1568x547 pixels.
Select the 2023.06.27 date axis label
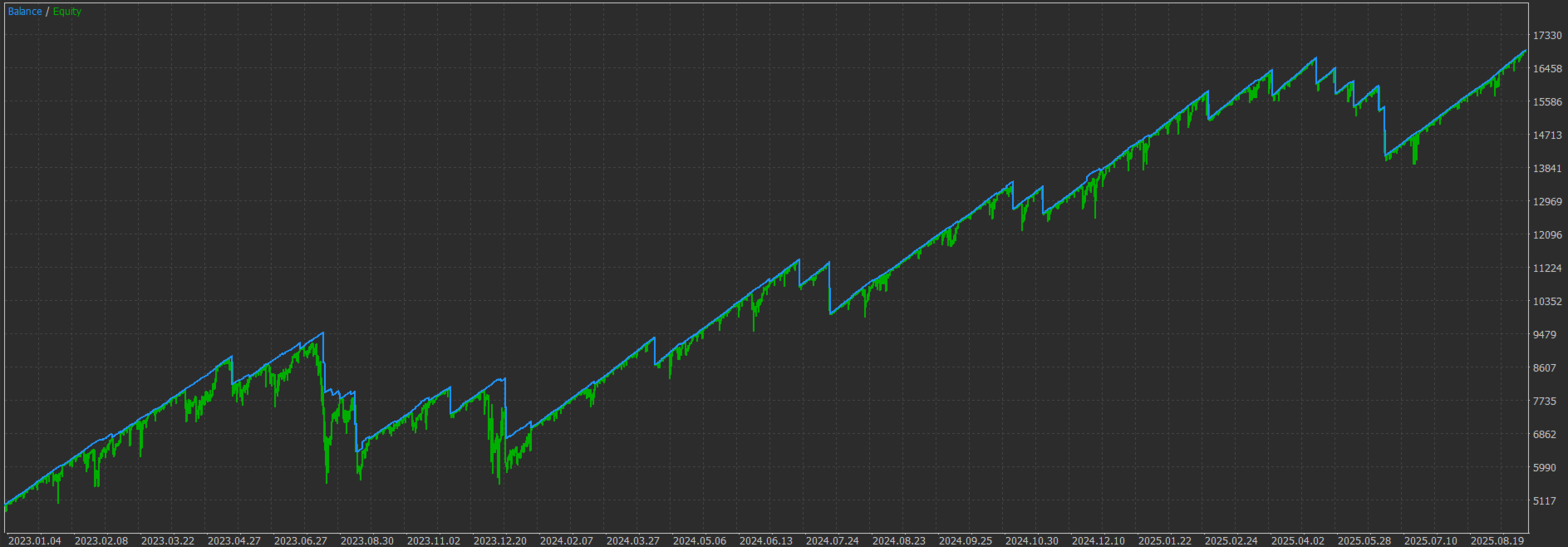tap(301, 541)
